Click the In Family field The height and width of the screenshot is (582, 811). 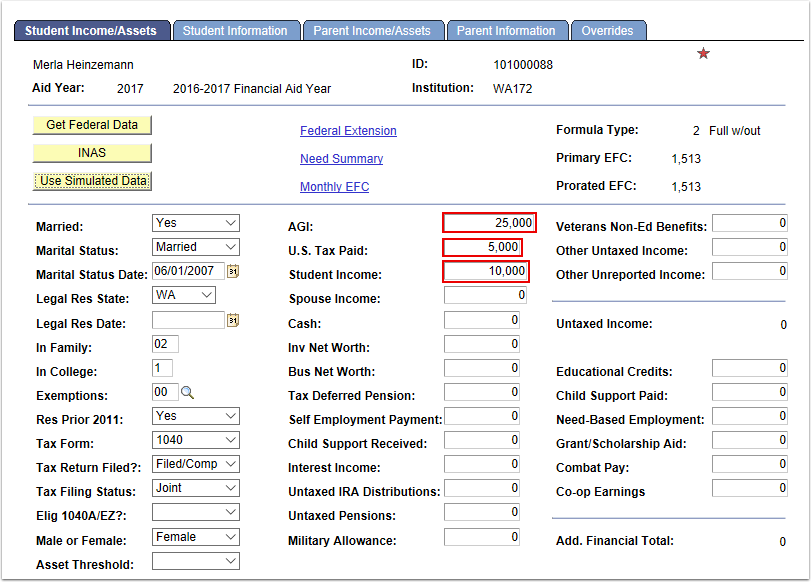tap(166, 344)
